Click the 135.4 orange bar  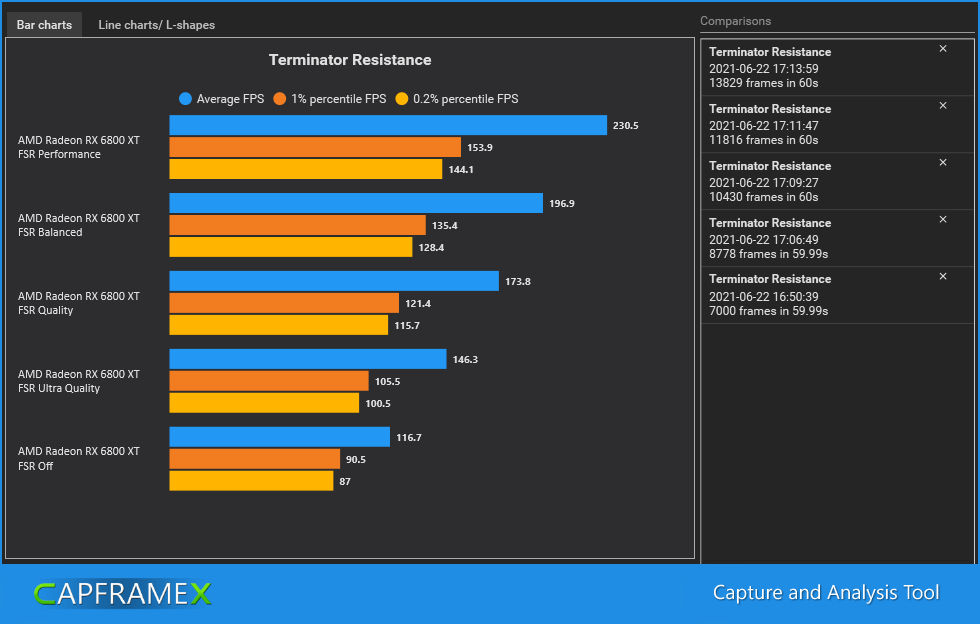(x=298, y=225)
